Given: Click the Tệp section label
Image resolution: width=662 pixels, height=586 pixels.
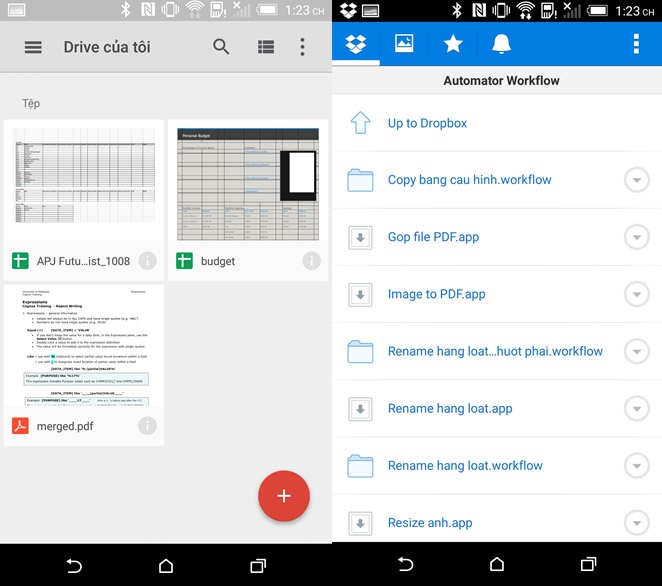Looking at the screenshot, I should (31, 103).
